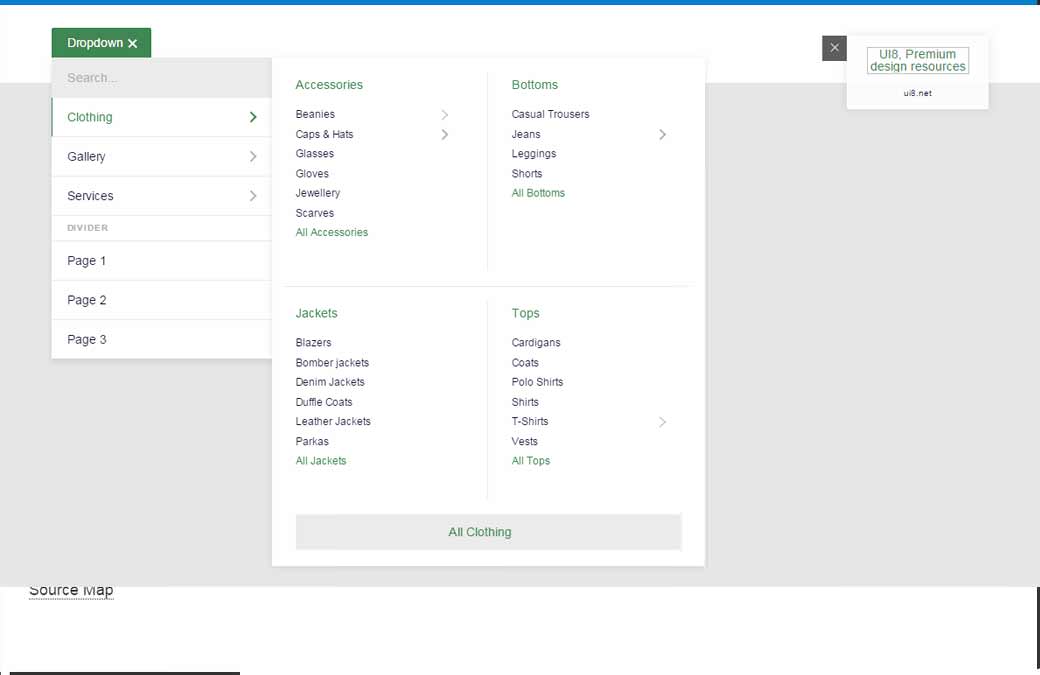
Task: Visit the UI8, Premium design resources link
Action: point(917,60)
